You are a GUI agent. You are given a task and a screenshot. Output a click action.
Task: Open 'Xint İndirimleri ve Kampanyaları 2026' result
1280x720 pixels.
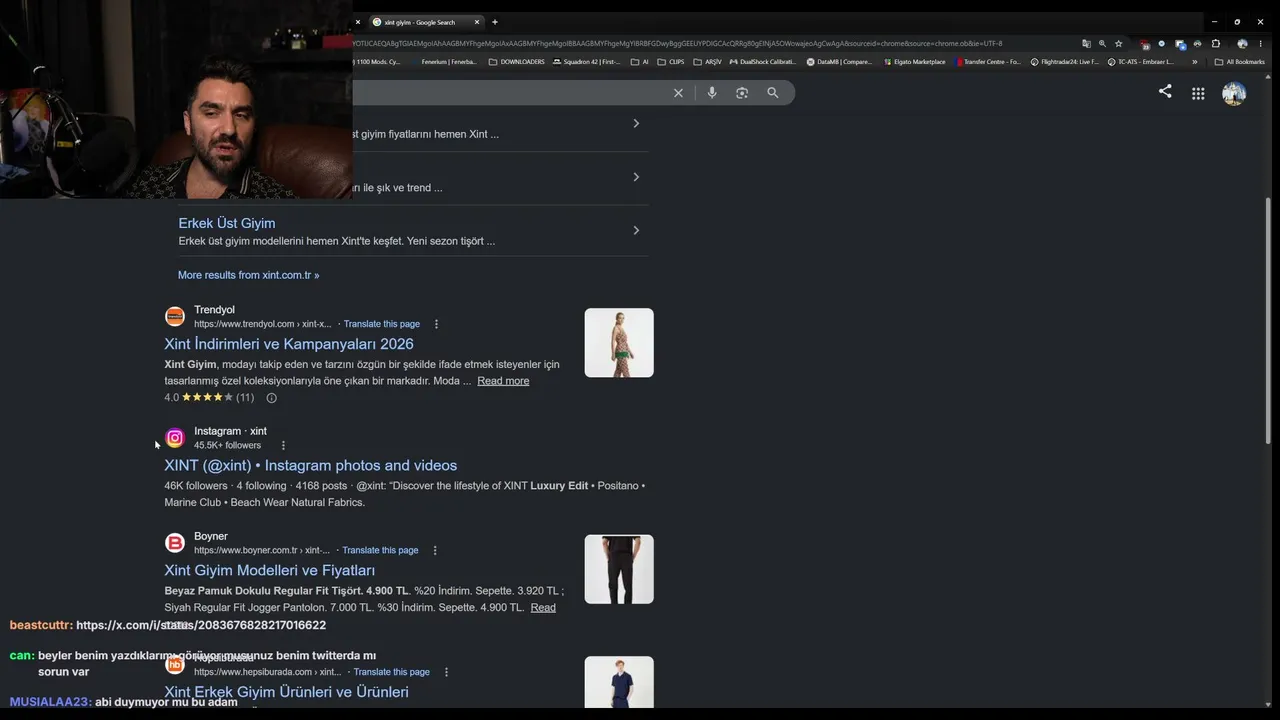289,344
